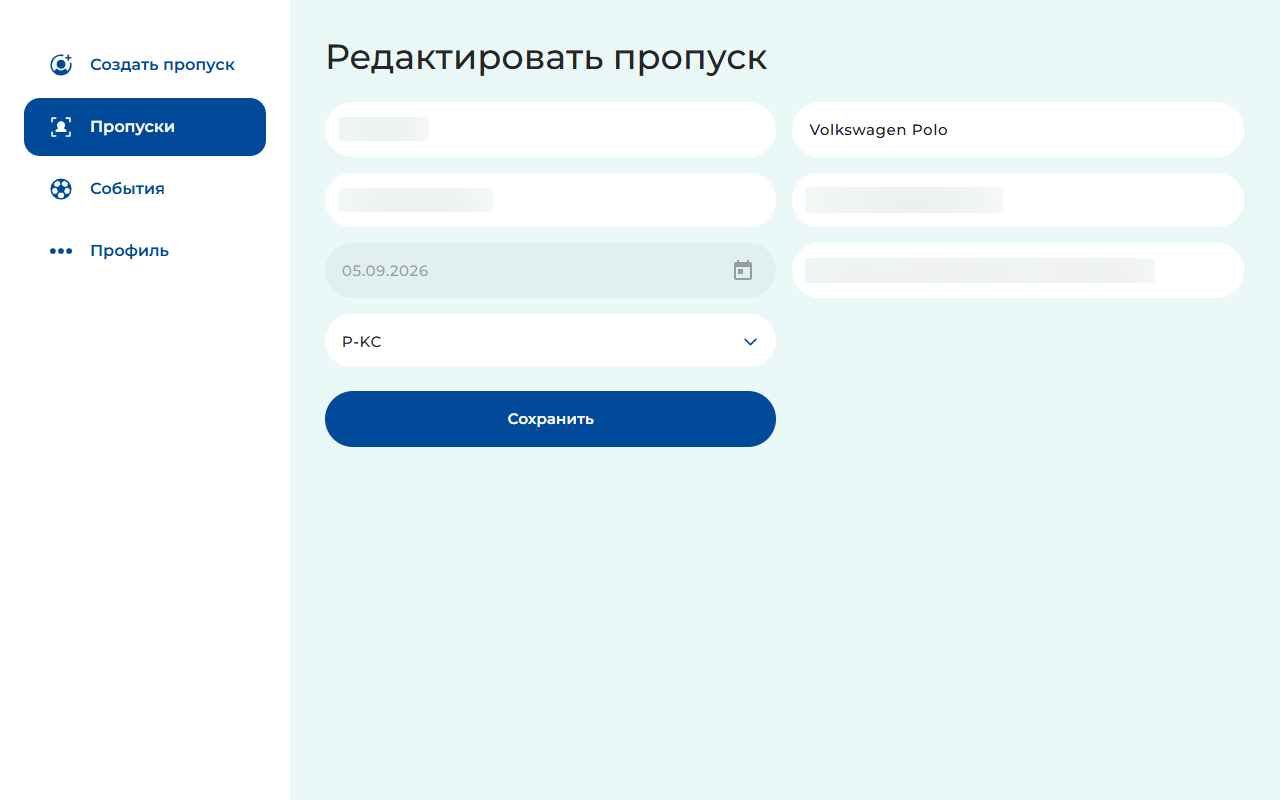Click the 05.09.2026 date field
Image resolution: width=1280 pixels, height=800 pixels.
tap(550, 270)
